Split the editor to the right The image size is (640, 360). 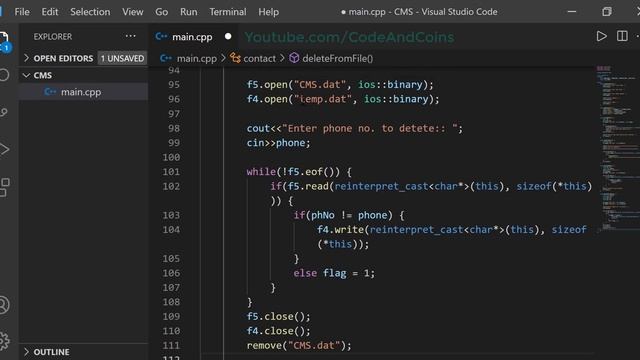point(622,36)
